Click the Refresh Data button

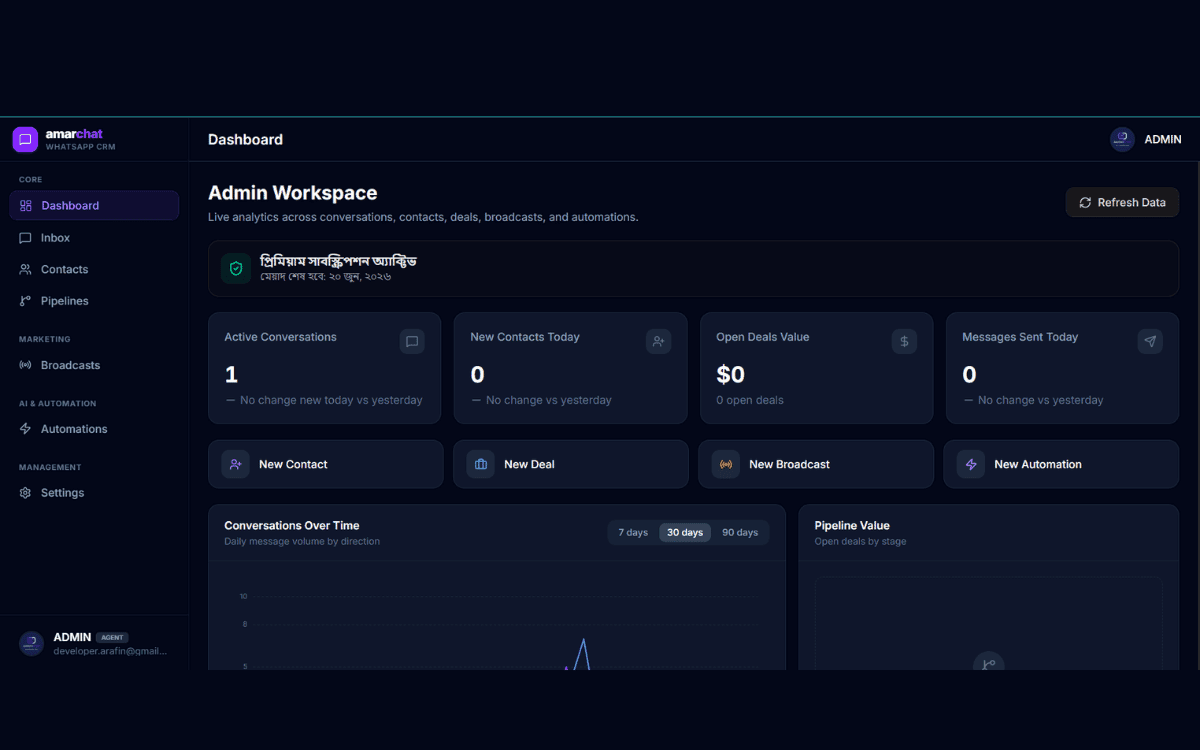tap(1122, 202)
